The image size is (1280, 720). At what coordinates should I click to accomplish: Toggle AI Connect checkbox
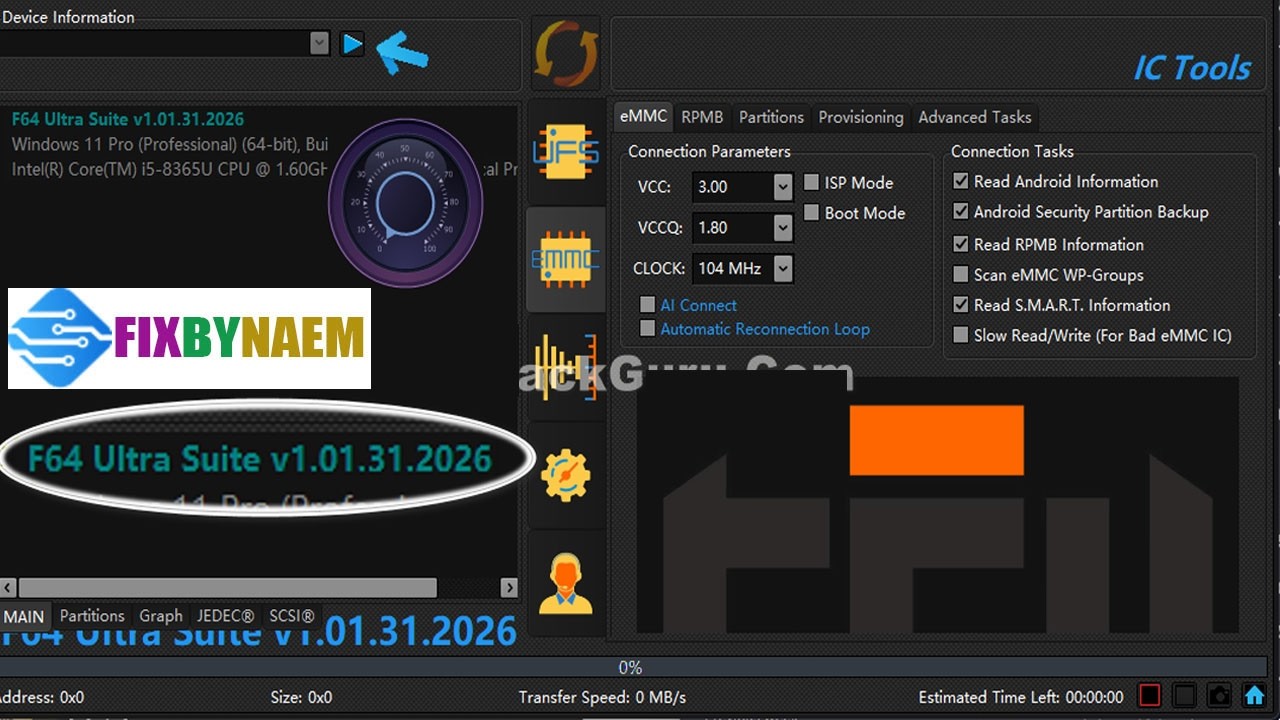(x=648, y=305)
